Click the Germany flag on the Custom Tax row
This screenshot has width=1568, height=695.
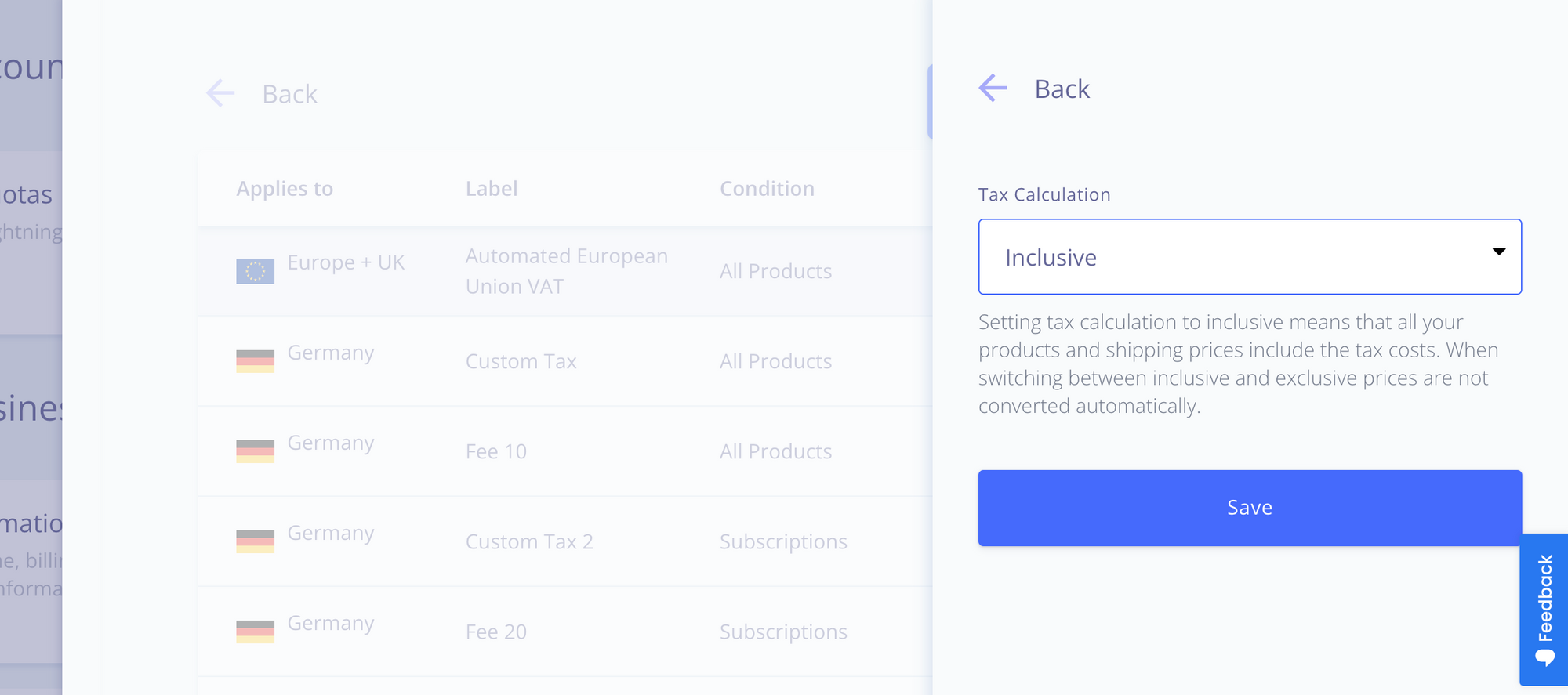coord(256,361)
